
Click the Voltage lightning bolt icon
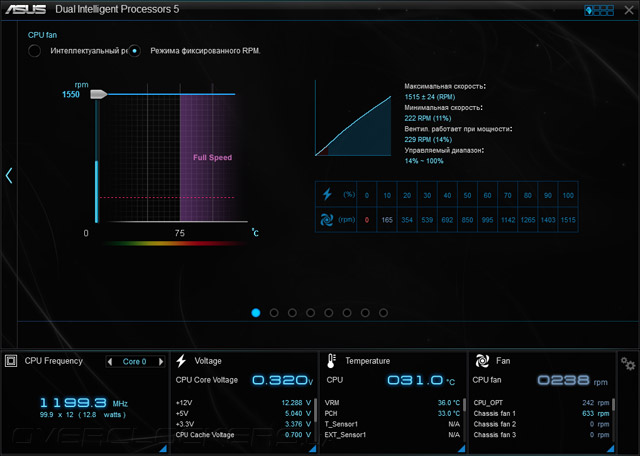181,361
